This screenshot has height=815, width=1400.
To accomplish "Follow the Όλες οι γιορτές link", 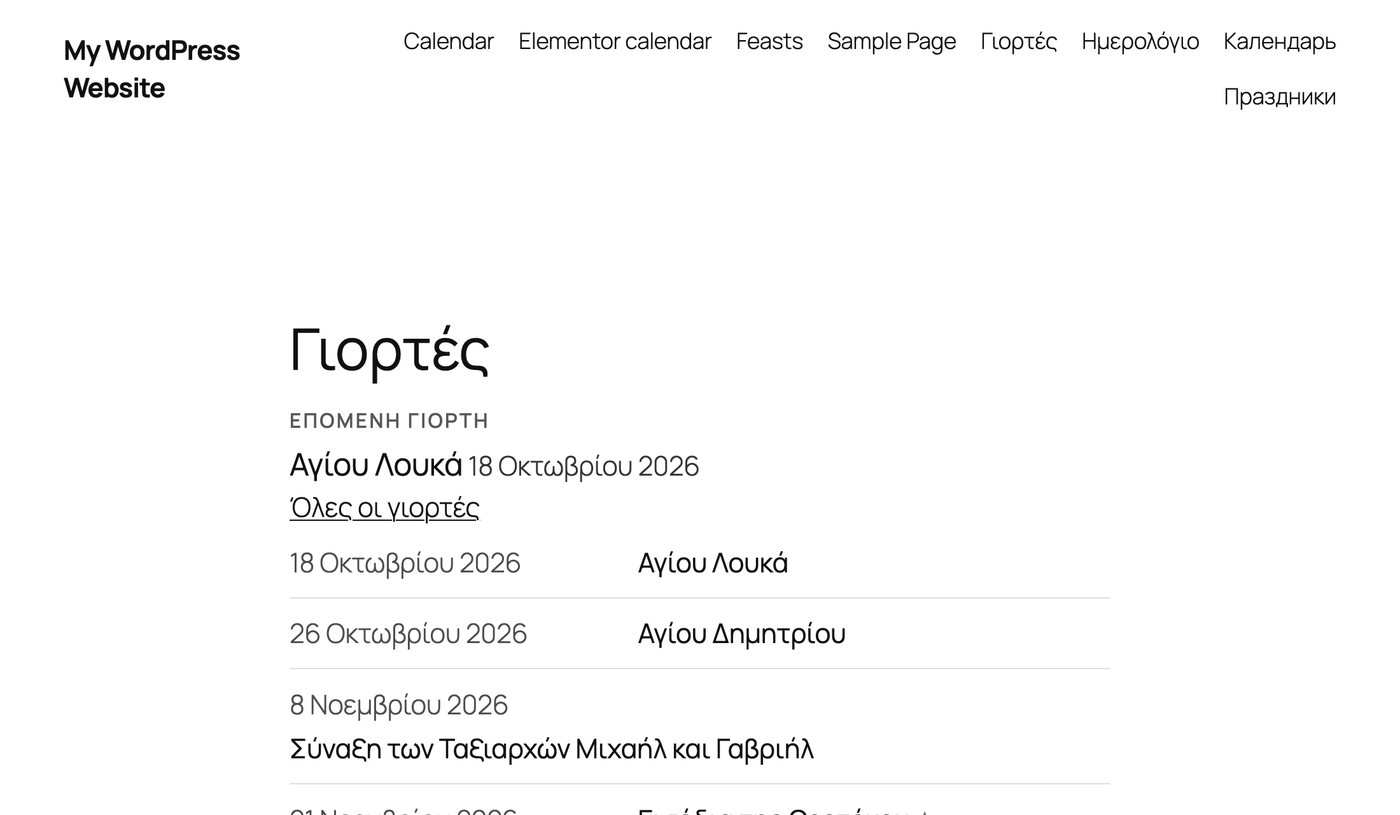I will click(x=384, y=508).
